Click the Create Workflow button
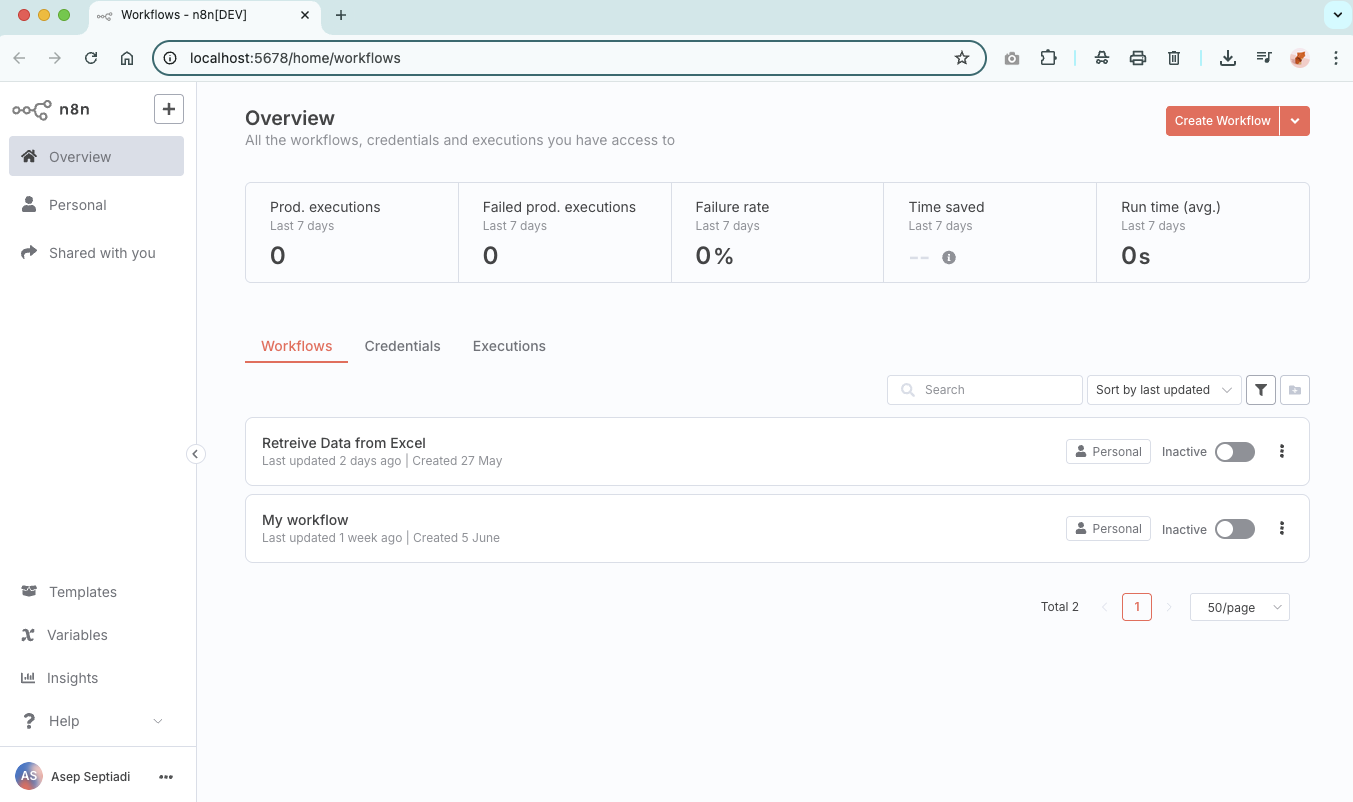 click(1222, 121)
